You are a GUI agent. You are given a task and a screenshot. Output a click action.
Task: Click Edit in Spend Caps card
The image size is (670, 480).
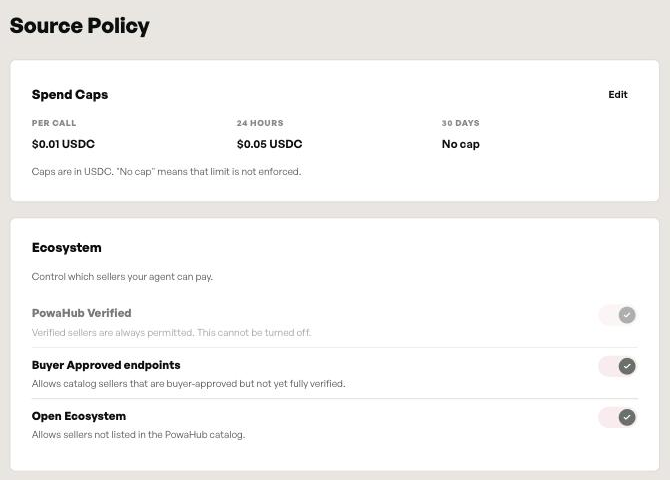[617, 94]
